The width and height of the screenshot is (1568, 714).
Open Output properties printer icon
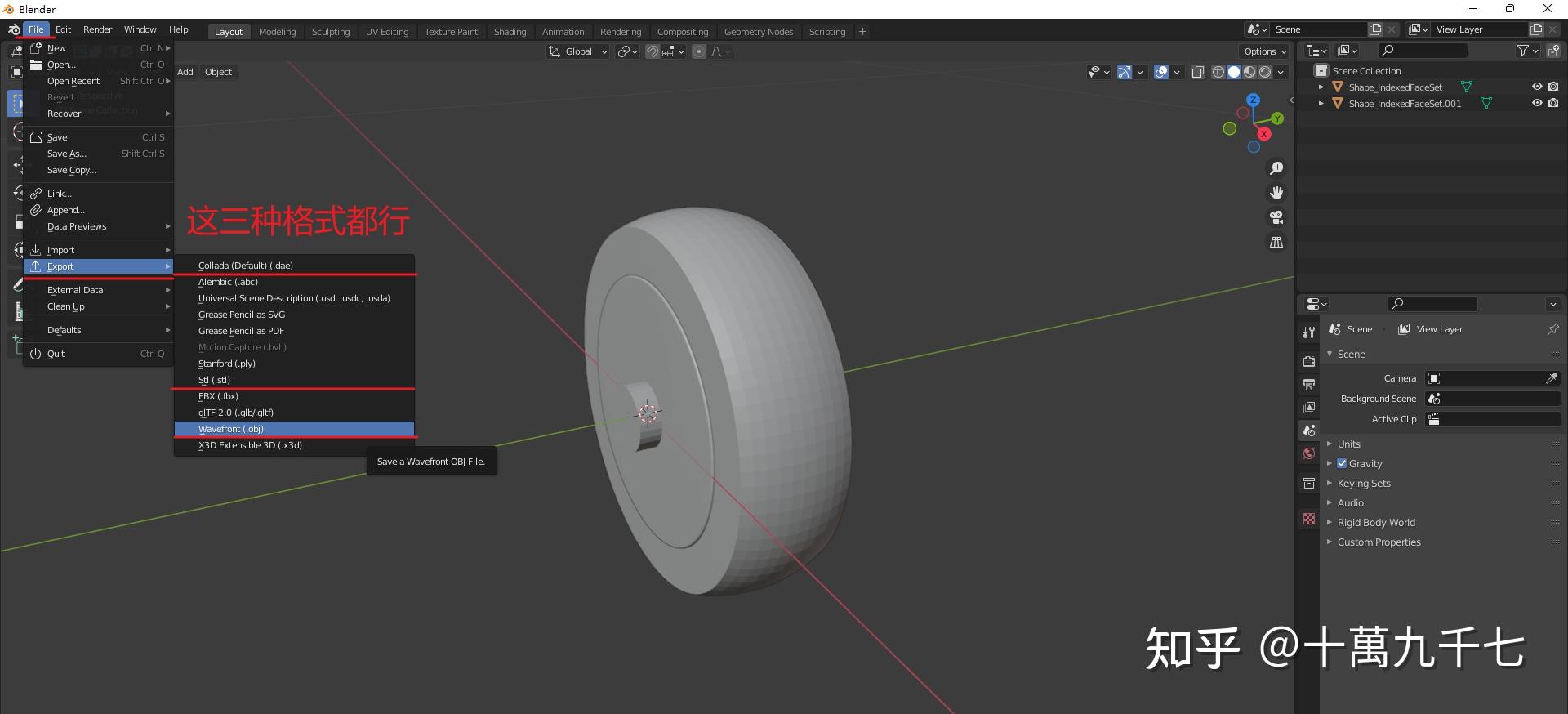tap(1309, 385)
